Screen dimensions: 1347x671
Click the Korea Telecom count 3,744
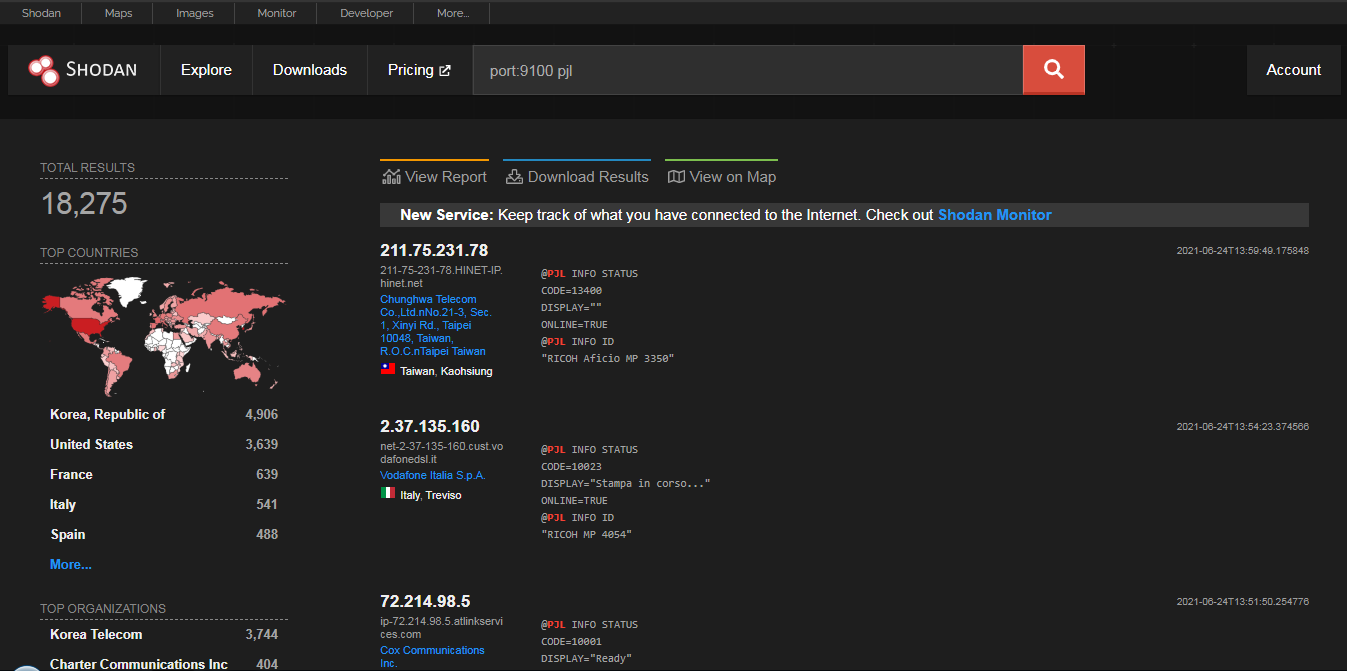pyautogui.click(x=261, y=634)
